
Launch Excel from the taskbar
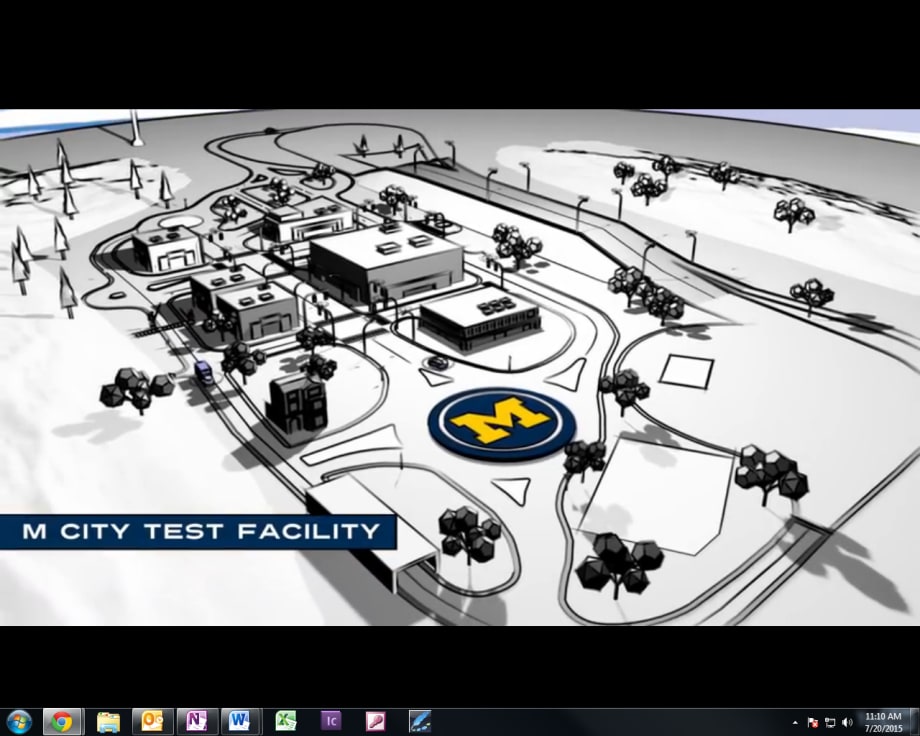pyautogui.click(x=286, y=721)
